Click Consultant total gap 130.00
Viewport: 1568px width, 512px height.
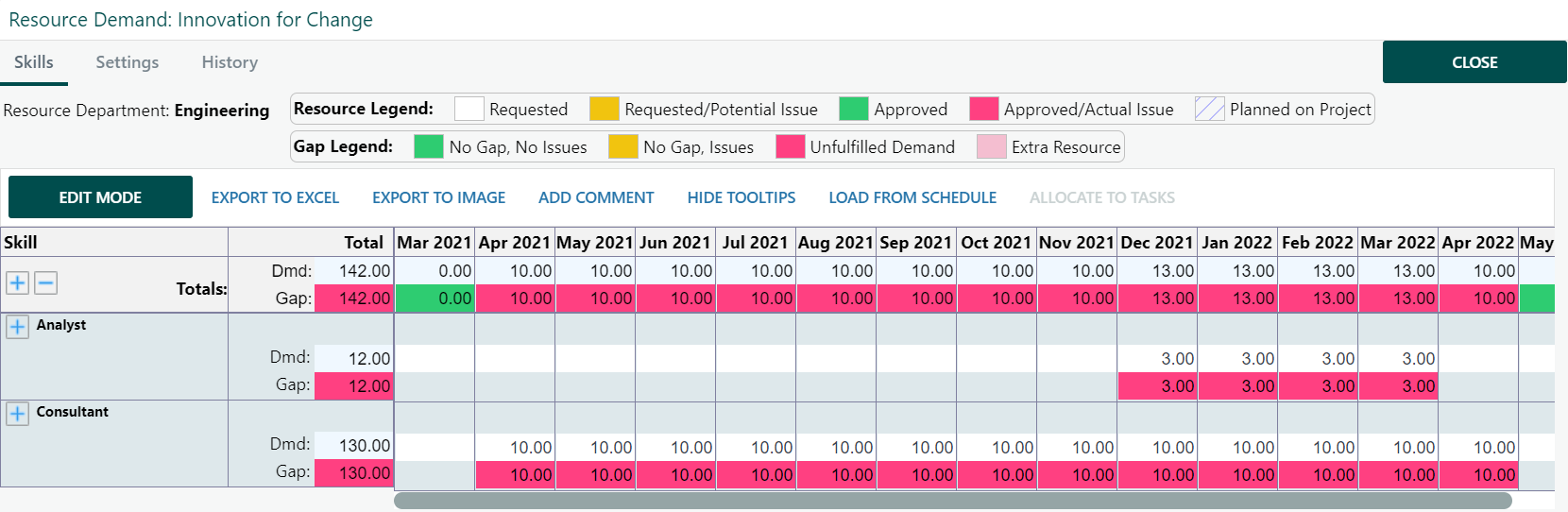[x=353, y=473]
